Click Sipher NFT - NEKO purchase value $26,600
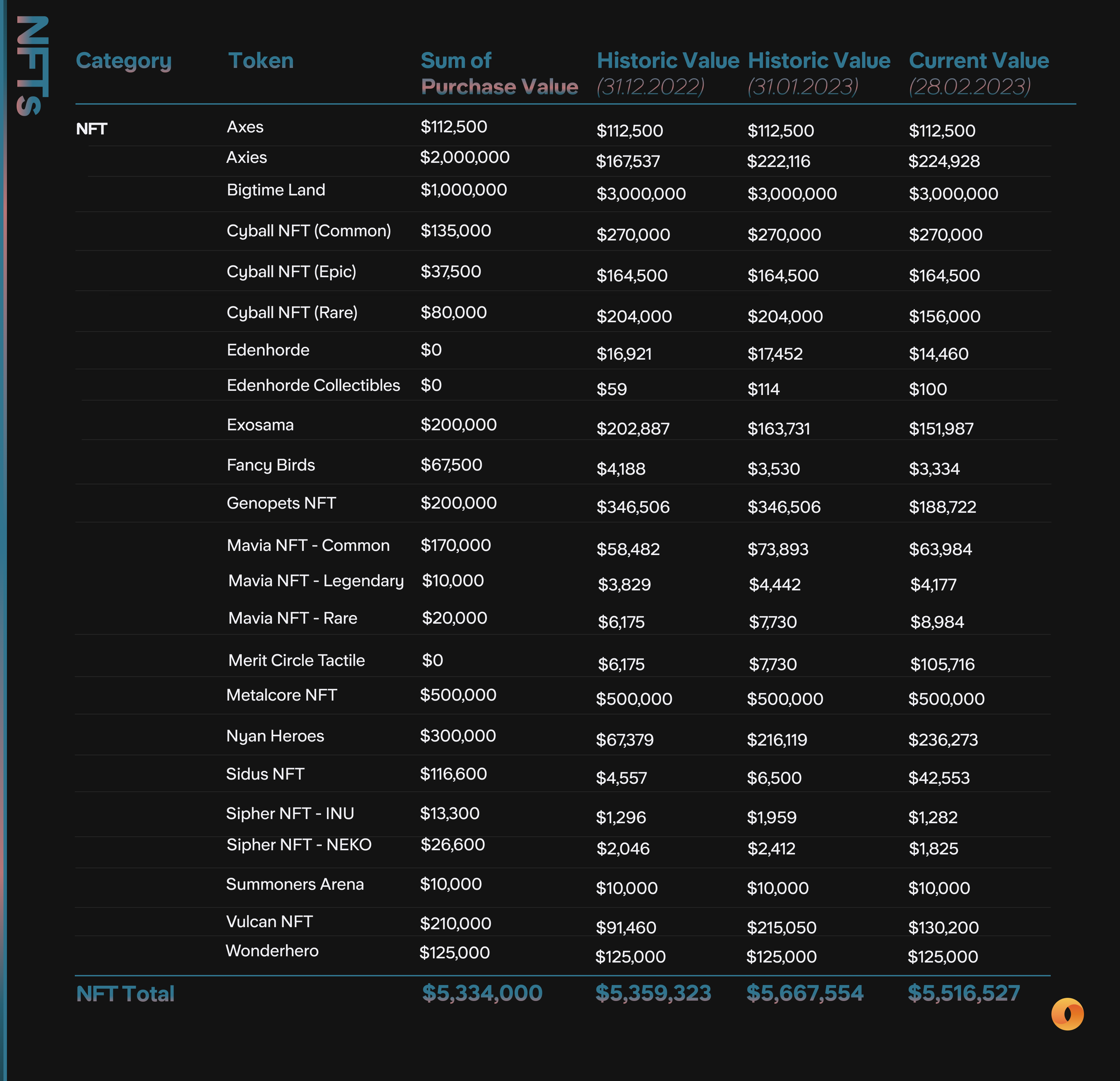1120x1081 pixels. (x=453, y=845)
